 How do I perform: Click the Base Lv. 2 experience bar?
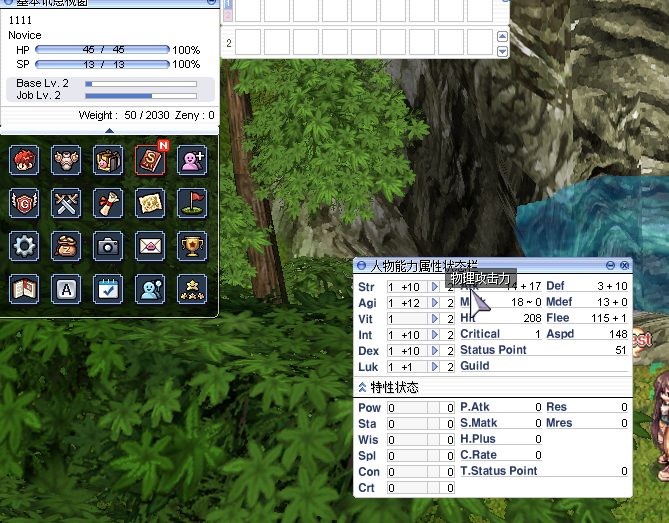coord(141,84)
